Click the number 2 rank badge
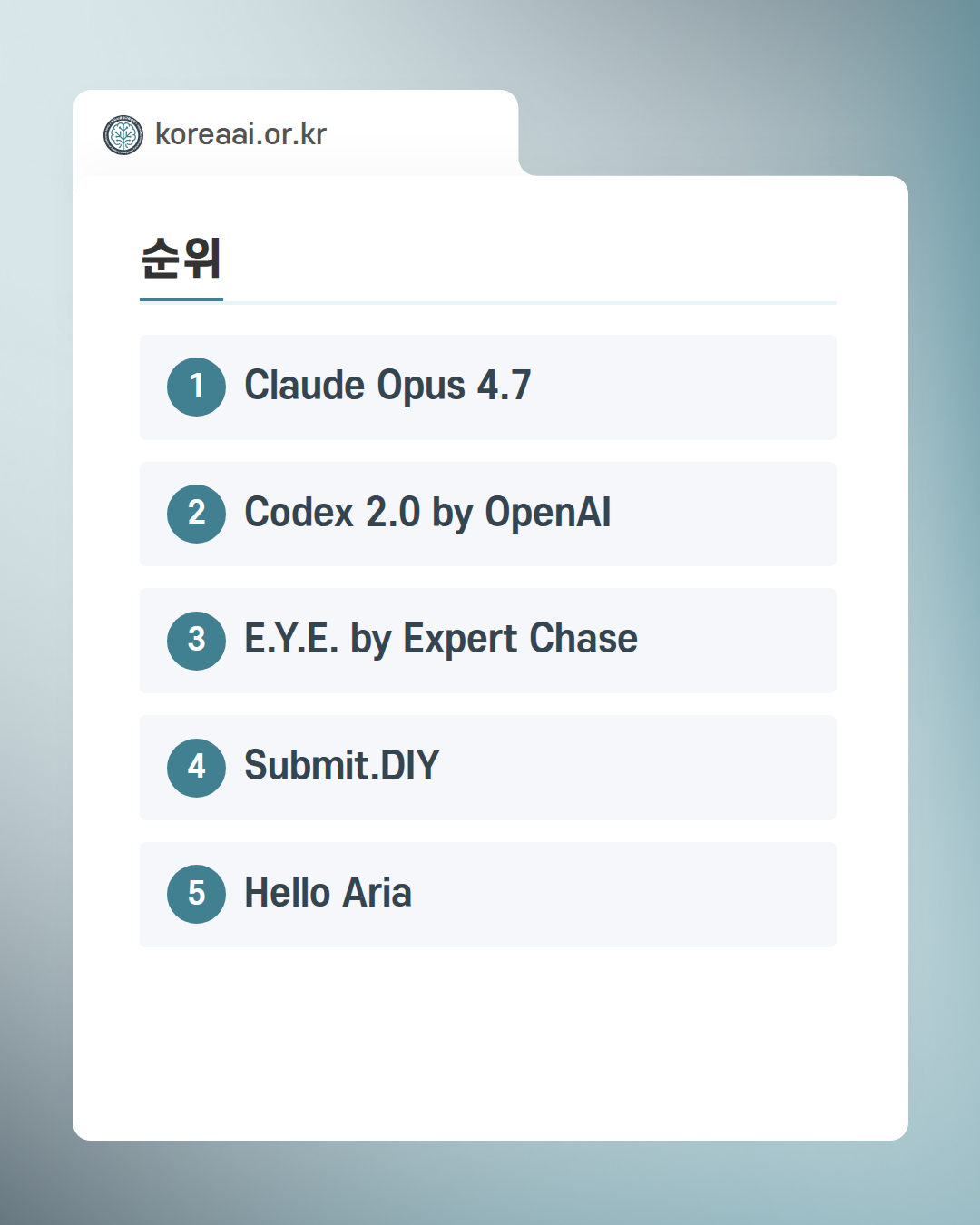The height and width of the screenshot is (1225, 980). pyautogui.click(x=196, y=514)
